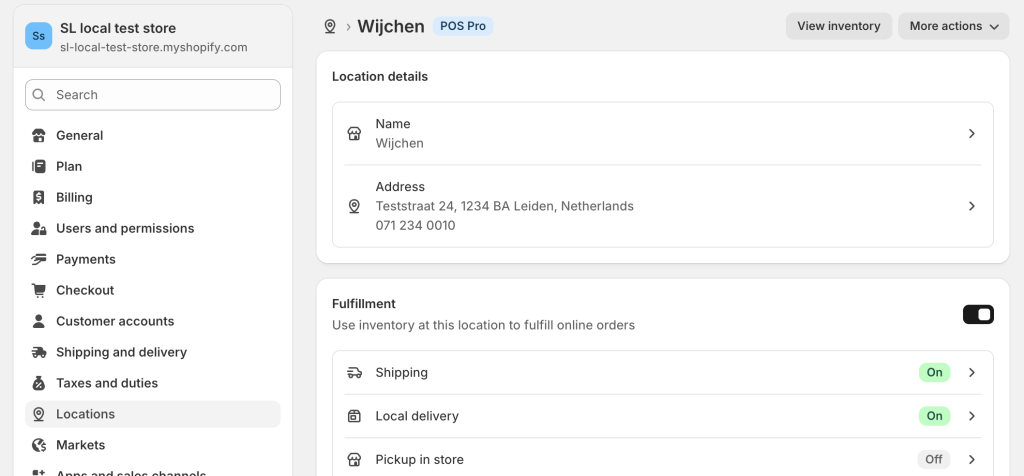
Task: Click the Payments icon in sidebar
Action: (x=39, y=259)
